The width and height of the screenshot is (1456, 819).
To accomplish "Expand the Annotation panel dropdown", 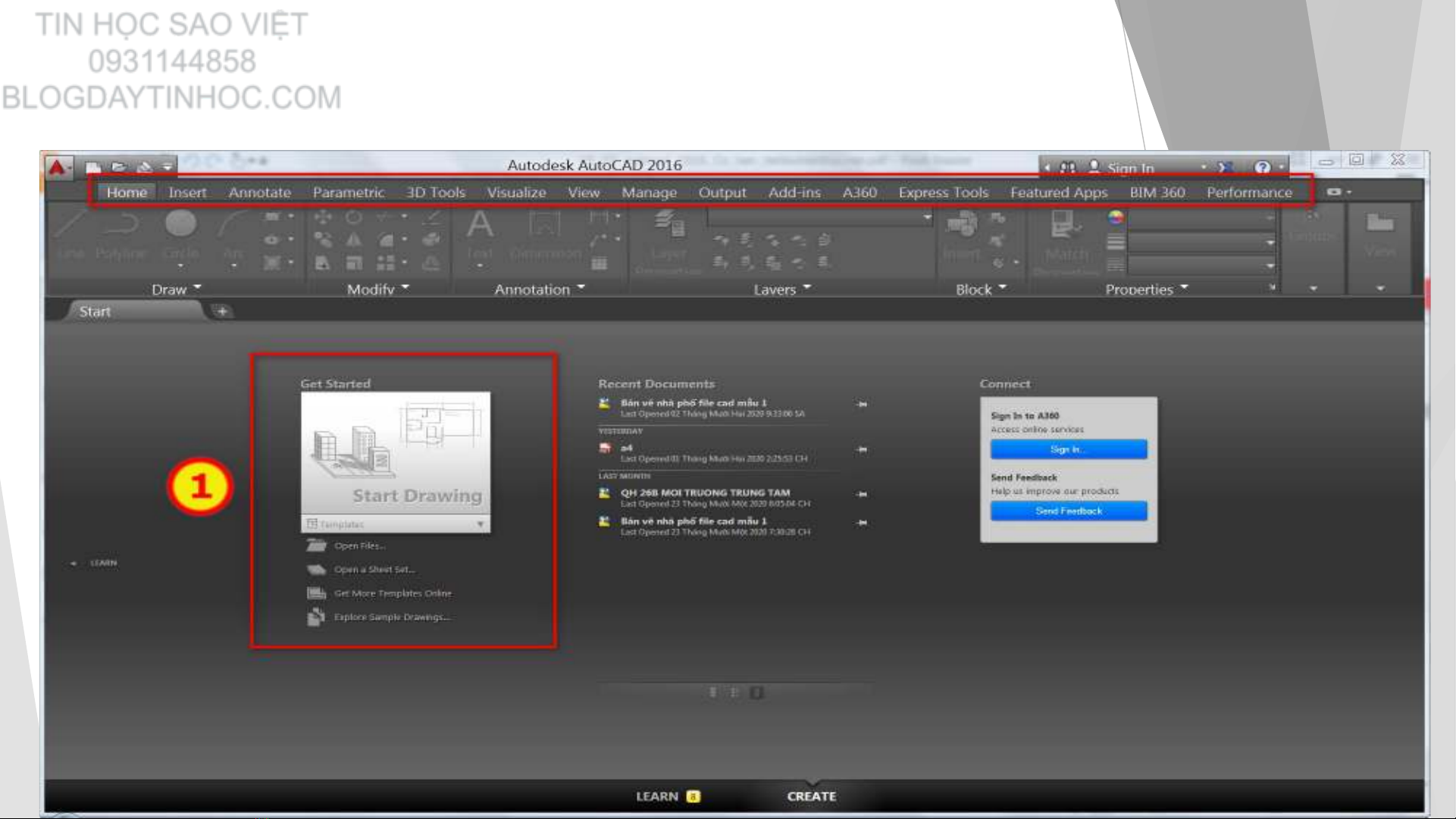I will (540, 289).
